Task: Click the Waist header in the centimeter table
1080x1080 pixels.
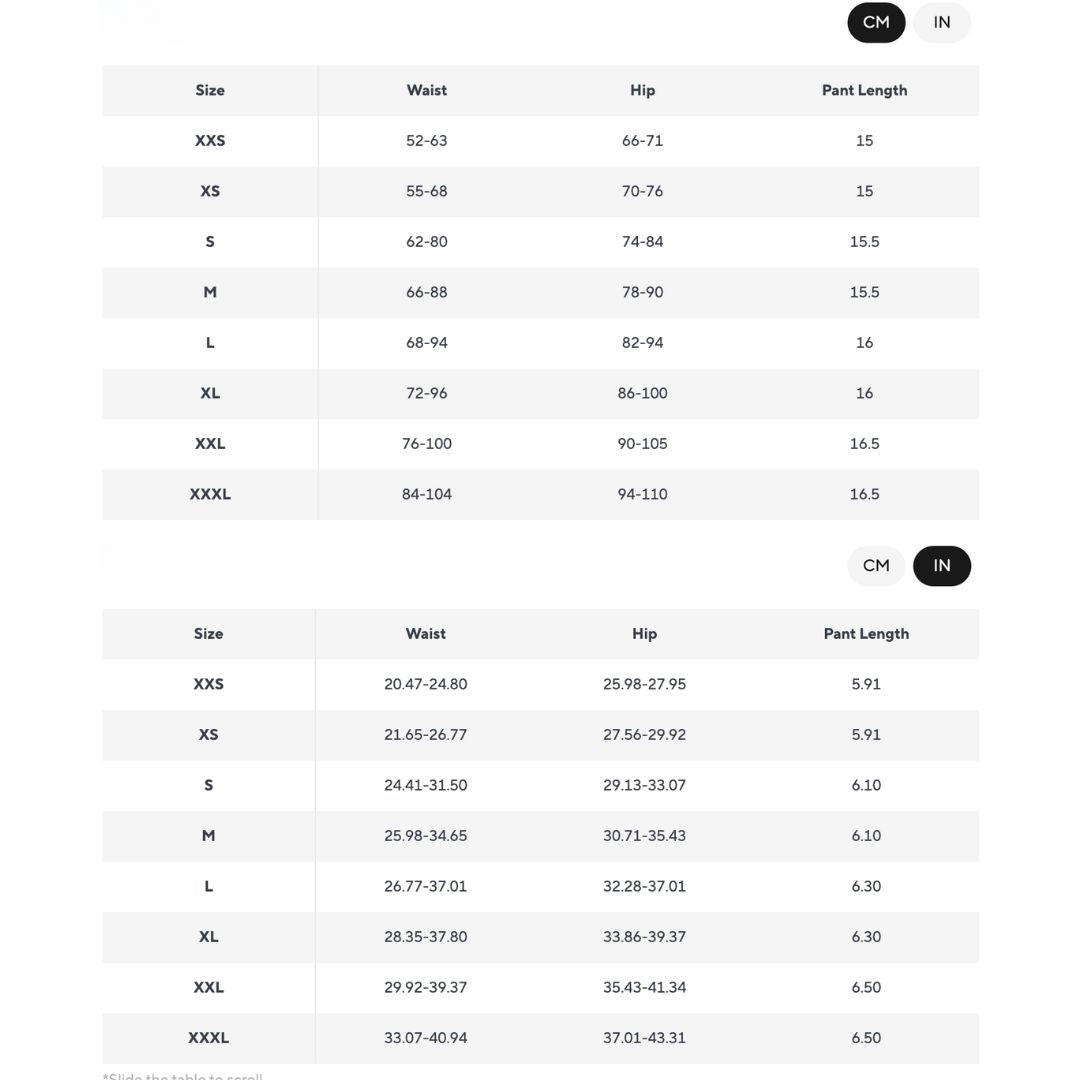Action: pos(427,90)
